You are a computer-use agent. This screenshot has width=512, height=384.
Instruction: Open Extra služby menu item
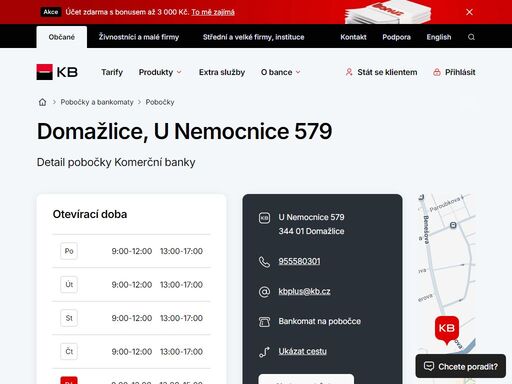[x=222, y=72]
